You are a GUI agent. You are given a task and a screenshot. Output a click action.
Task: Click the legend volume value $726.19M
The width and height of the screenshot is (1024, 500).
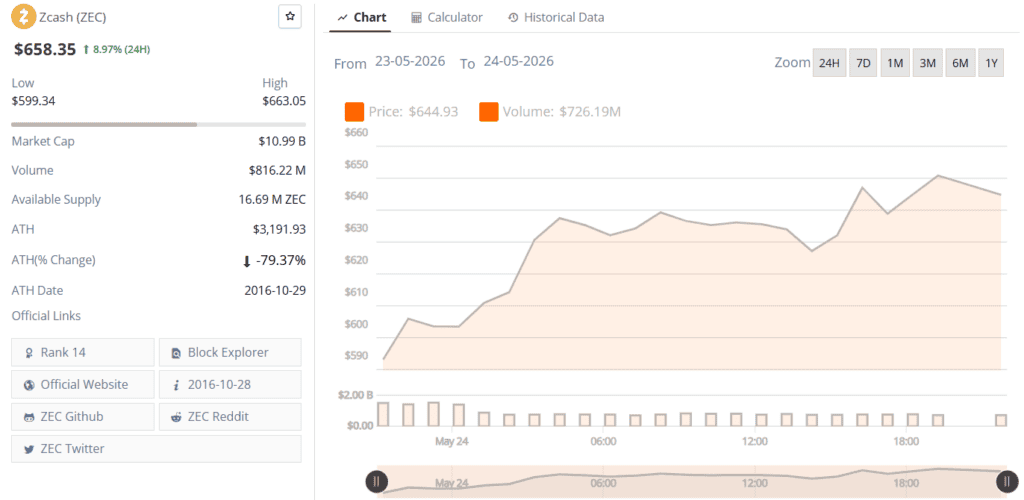(590, 112)
